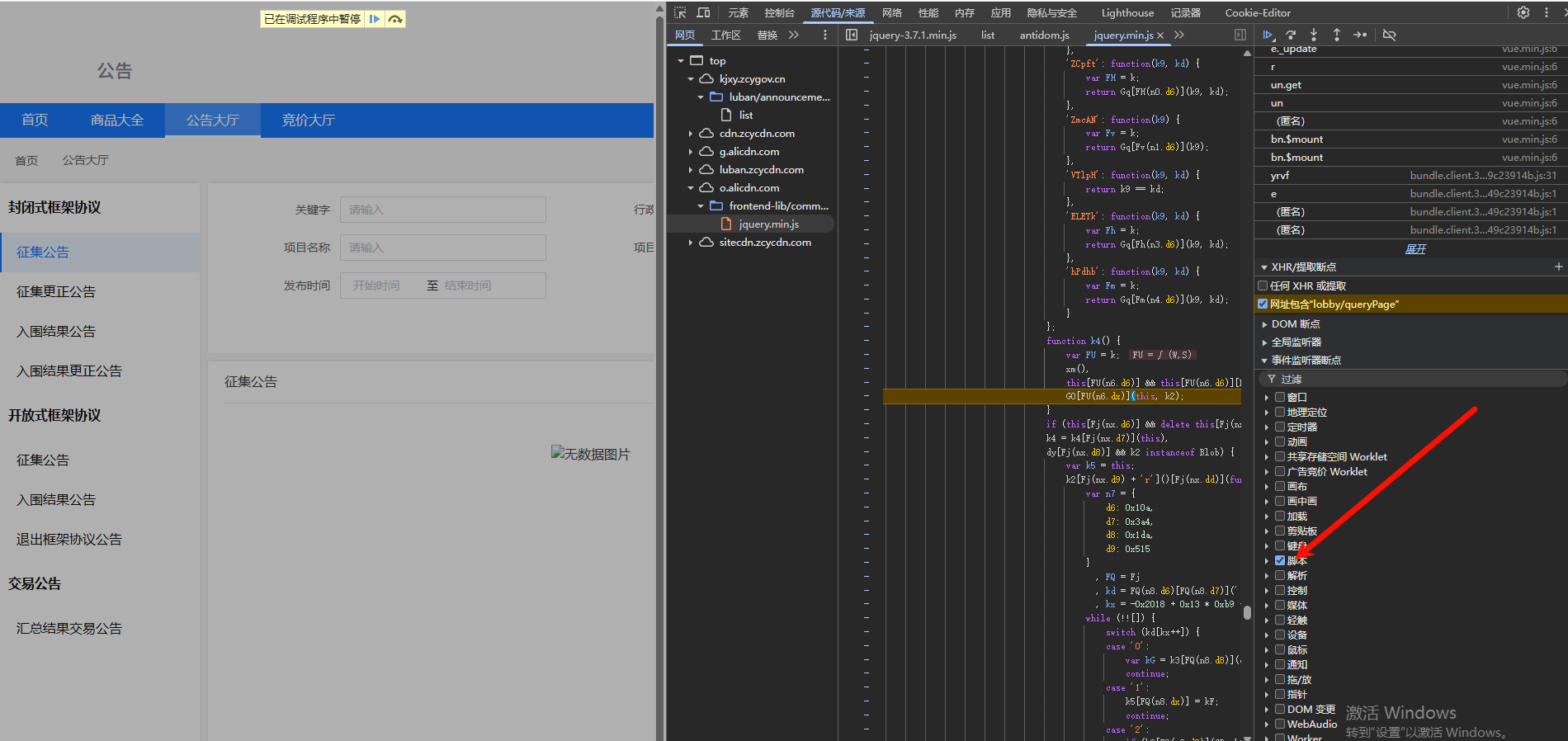Expand the 地理定位 listener category arrow

point(1267,413)
